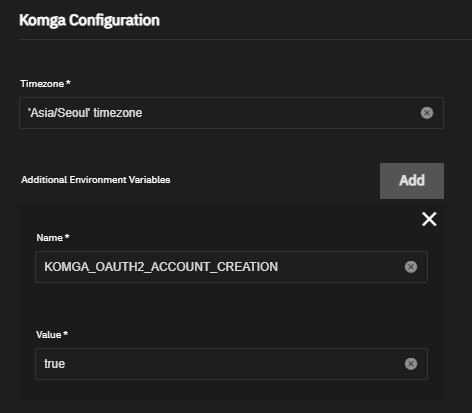This screenshot has height=413, width=472.
Task: Focus the environment variable Name input
Action: point(231,267)
